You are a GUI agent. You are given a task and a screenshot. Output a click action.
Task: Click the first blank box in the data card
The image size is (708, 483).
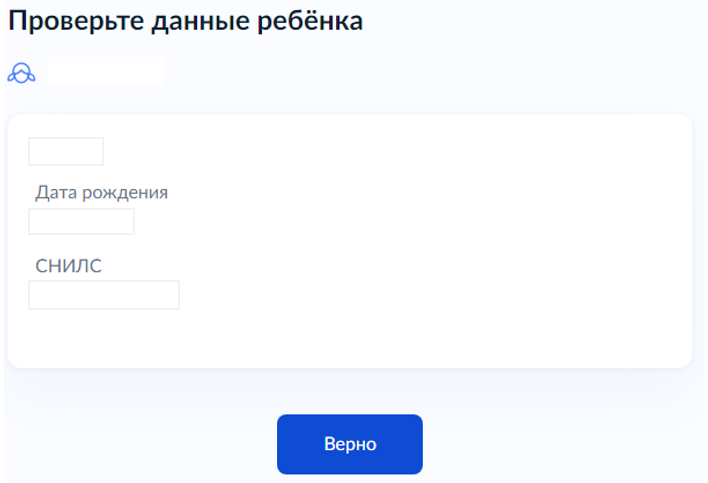[x=66, y=152]
